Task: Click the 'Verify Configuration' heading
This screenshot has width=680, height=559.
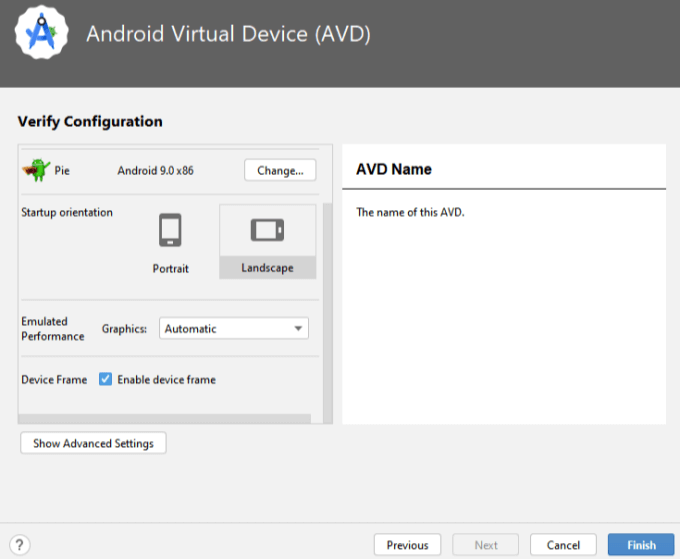Action: coord(90,121)
